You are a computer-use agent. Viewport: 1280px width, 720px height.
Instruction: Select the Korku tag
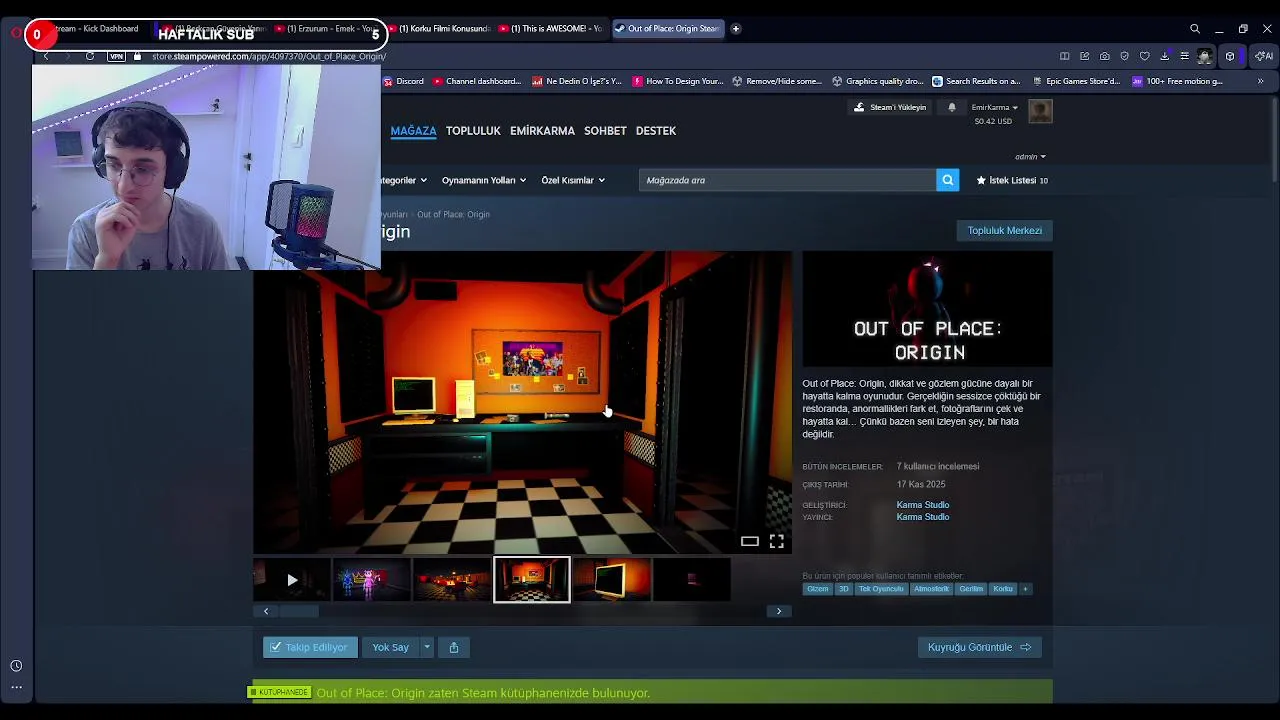tap(1003, 589)
